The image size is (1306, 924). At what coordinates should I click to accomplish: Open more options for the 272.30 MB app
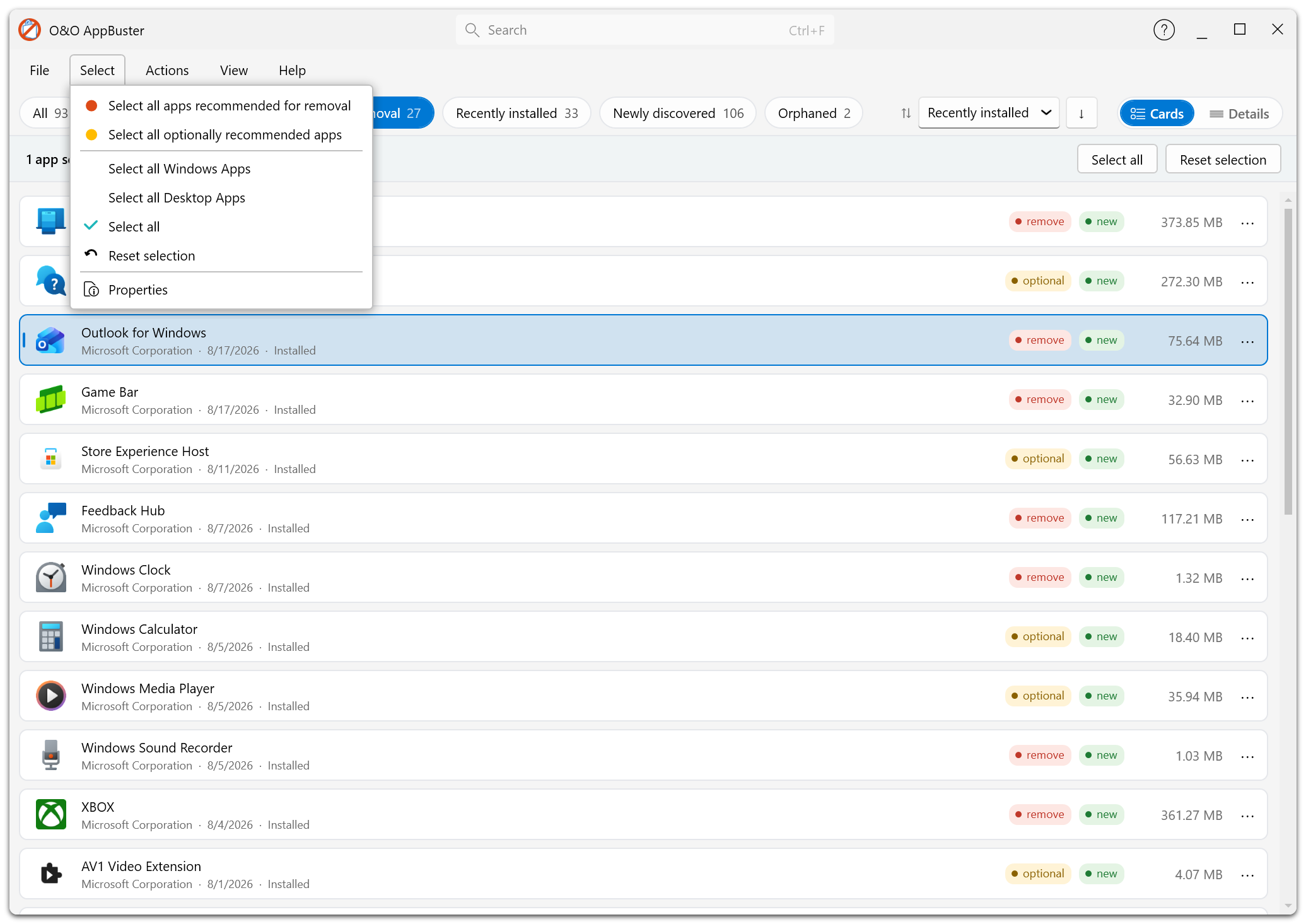[x=1247, y=282]
